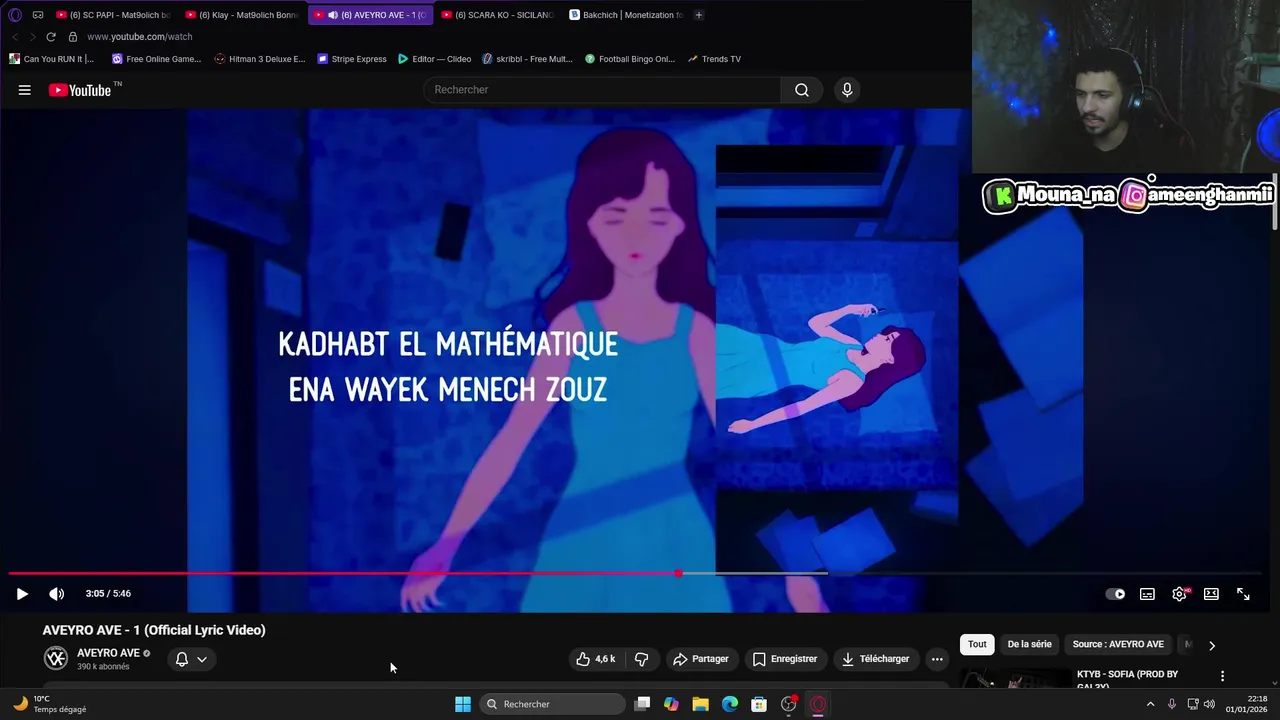Click the address bar URL
Image resolution: width=1280 pixels, height=720 pixels.
pyautogui.click(x=140, y=37)
